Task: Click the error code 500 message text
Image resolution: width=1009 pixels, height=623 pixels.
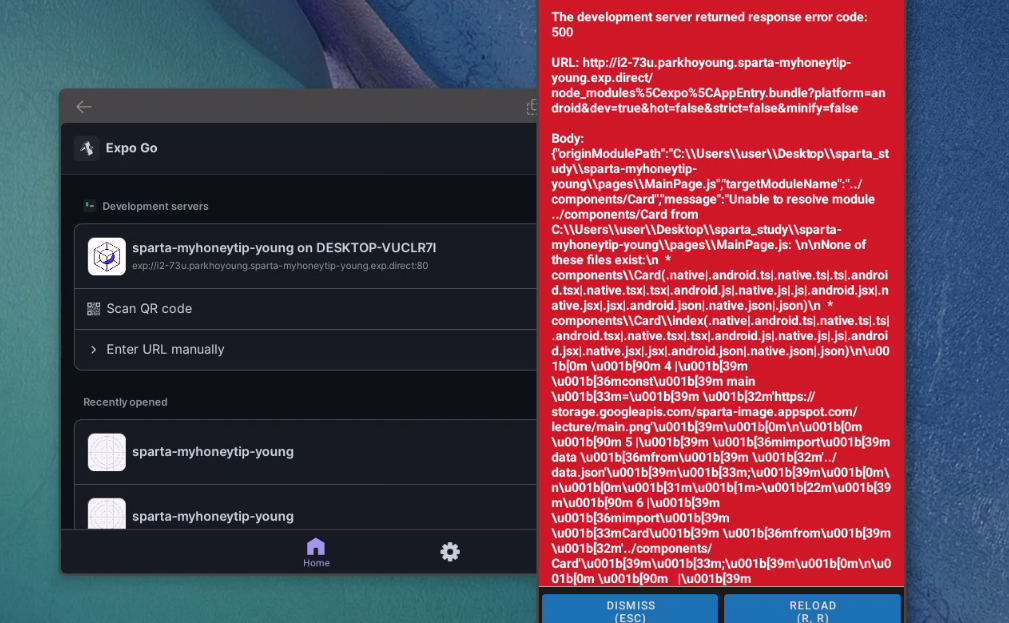Action: [709, 24]
